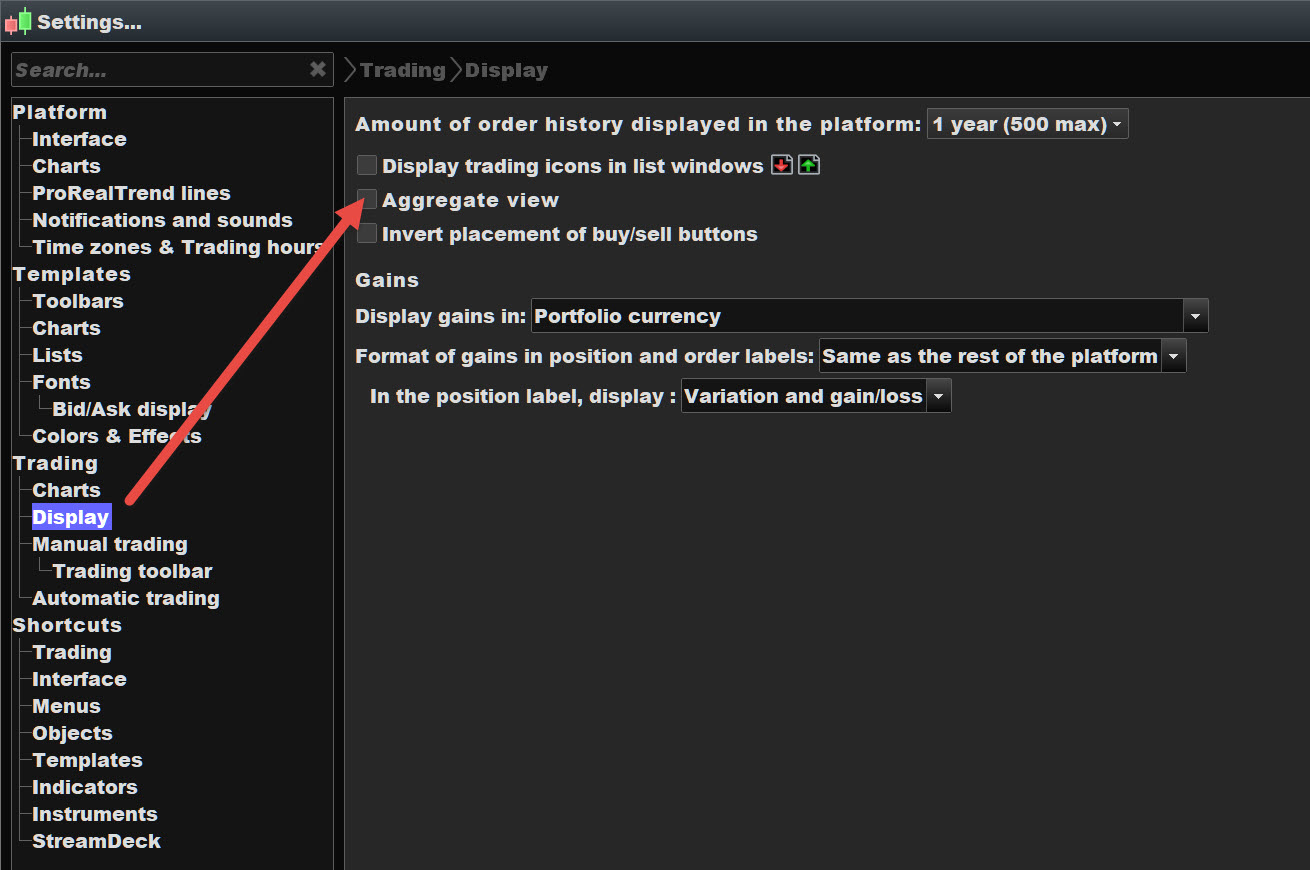Screen dimensions: 1310x870
Task: Click the green up-arrow trading icon
Action: 809,165
